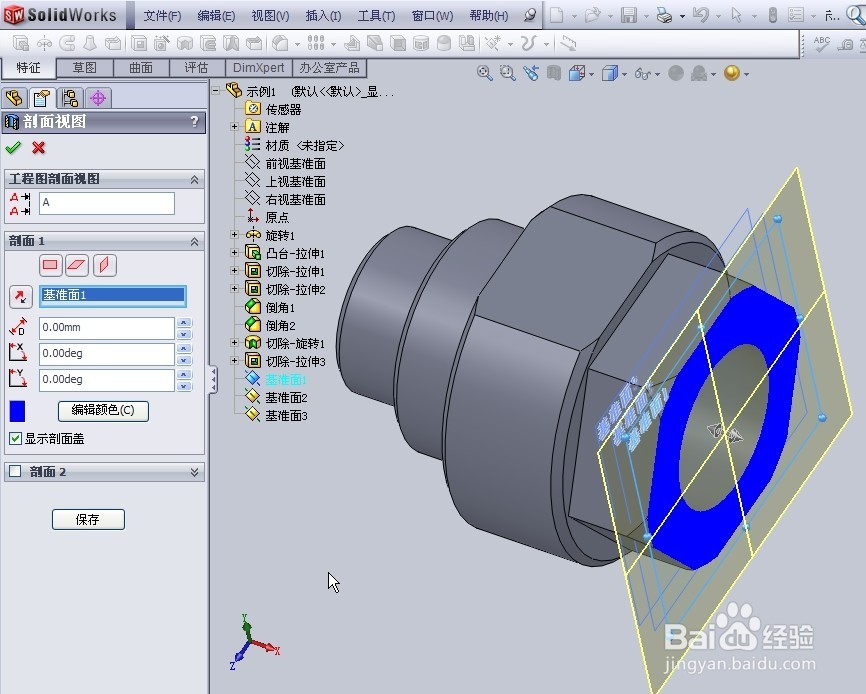The image size is (866, 694).
Task: Expand the 凸台-拉伸1 feature node
Action: [234, 252]
